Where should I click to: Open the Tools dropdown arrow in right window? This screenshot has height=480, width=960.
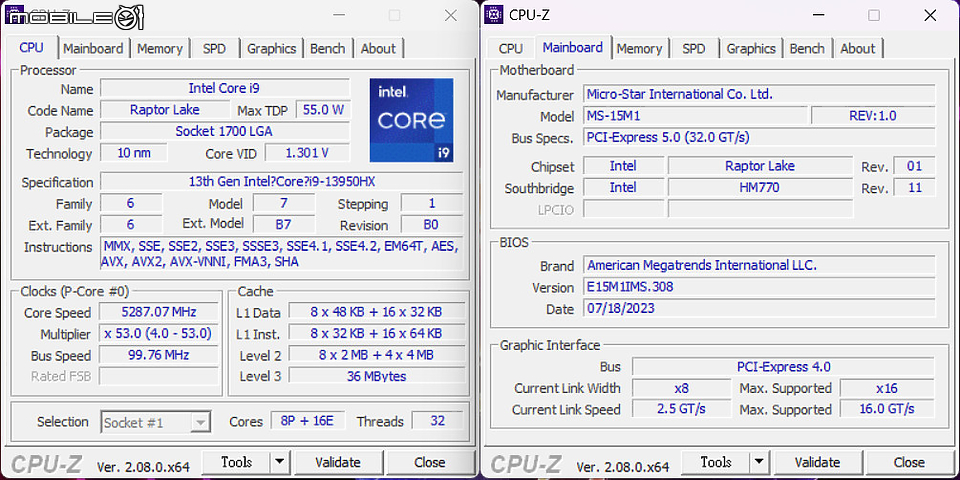759,462
